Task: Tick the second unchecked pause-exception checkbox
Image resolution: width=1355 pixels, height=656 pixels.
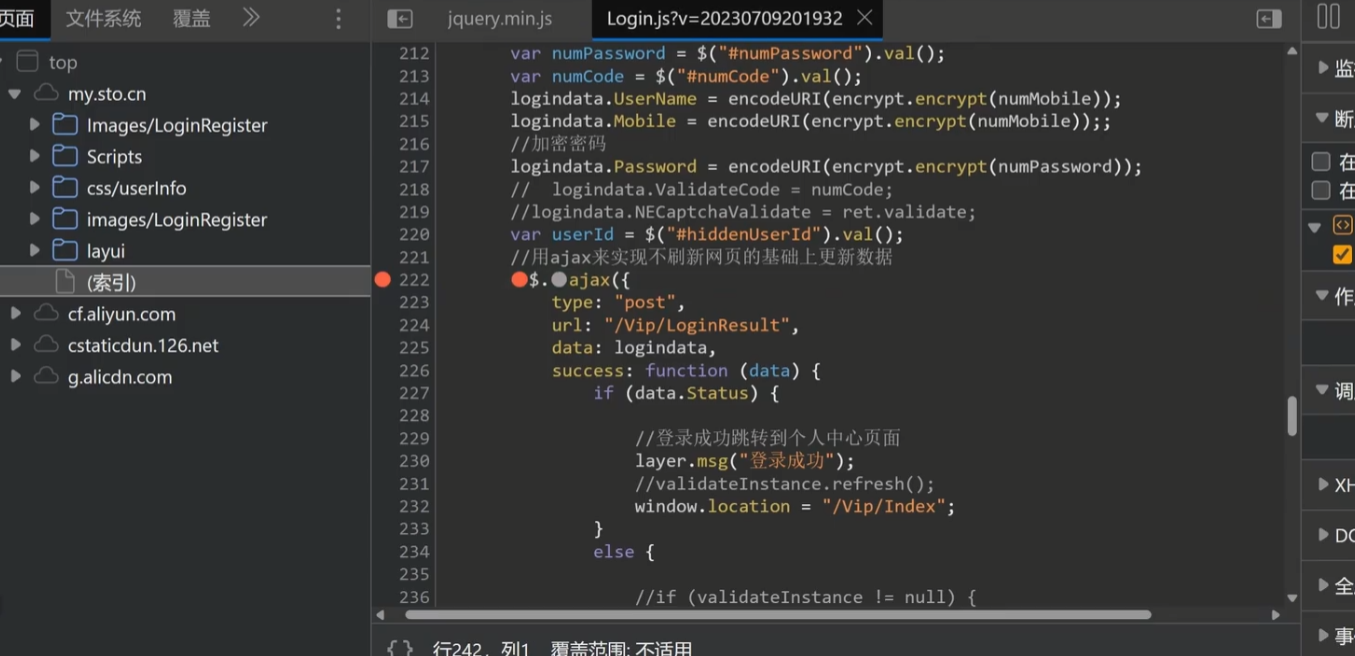Action: (x=1321, y=190)
